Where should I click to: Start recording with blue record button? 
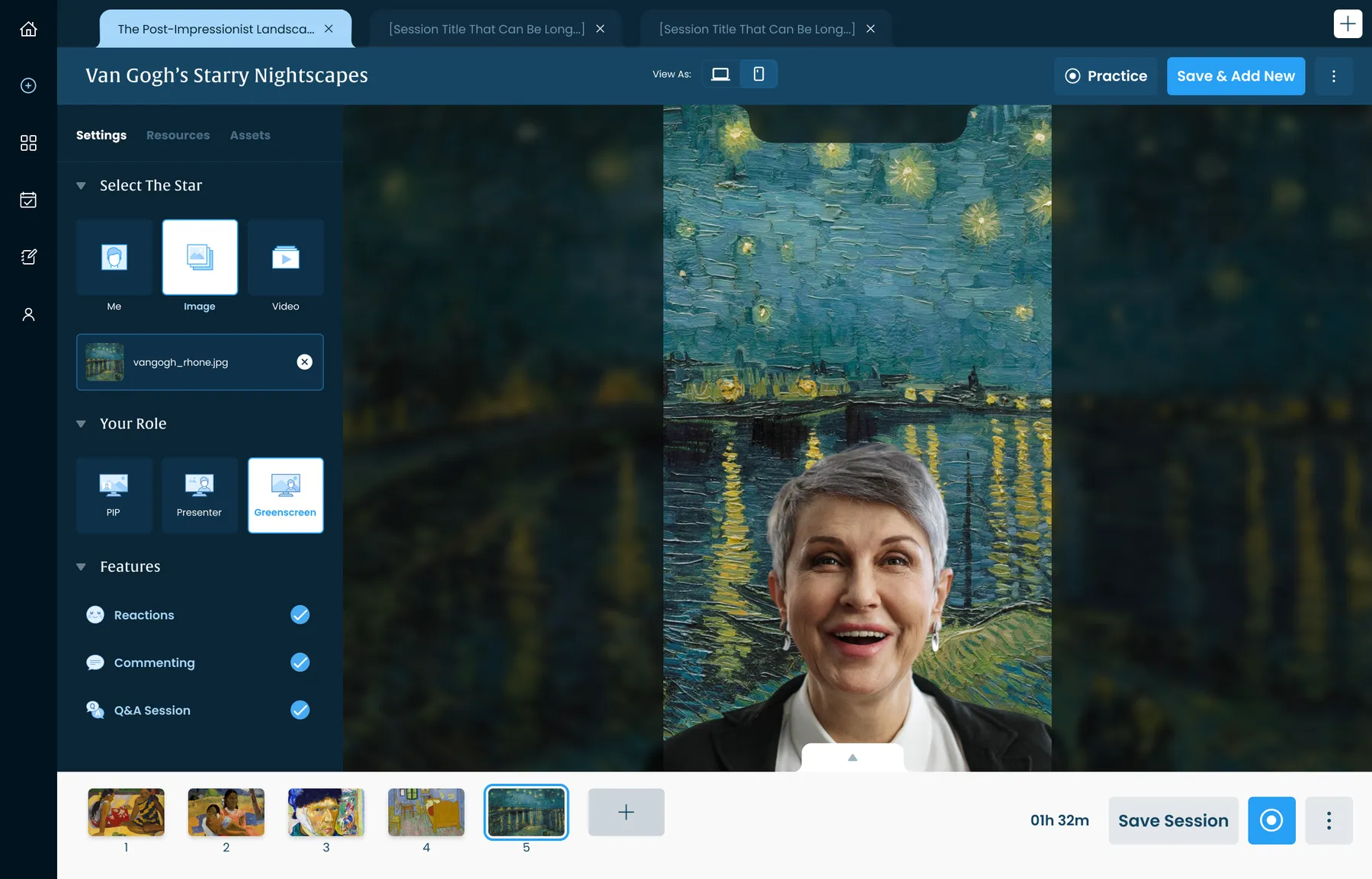[1271, 820]
